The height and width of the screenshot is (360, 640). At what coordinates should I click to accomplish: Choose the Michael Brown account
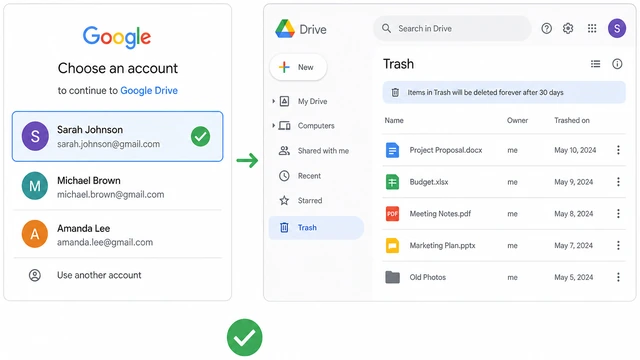click(x=118, y=186)
